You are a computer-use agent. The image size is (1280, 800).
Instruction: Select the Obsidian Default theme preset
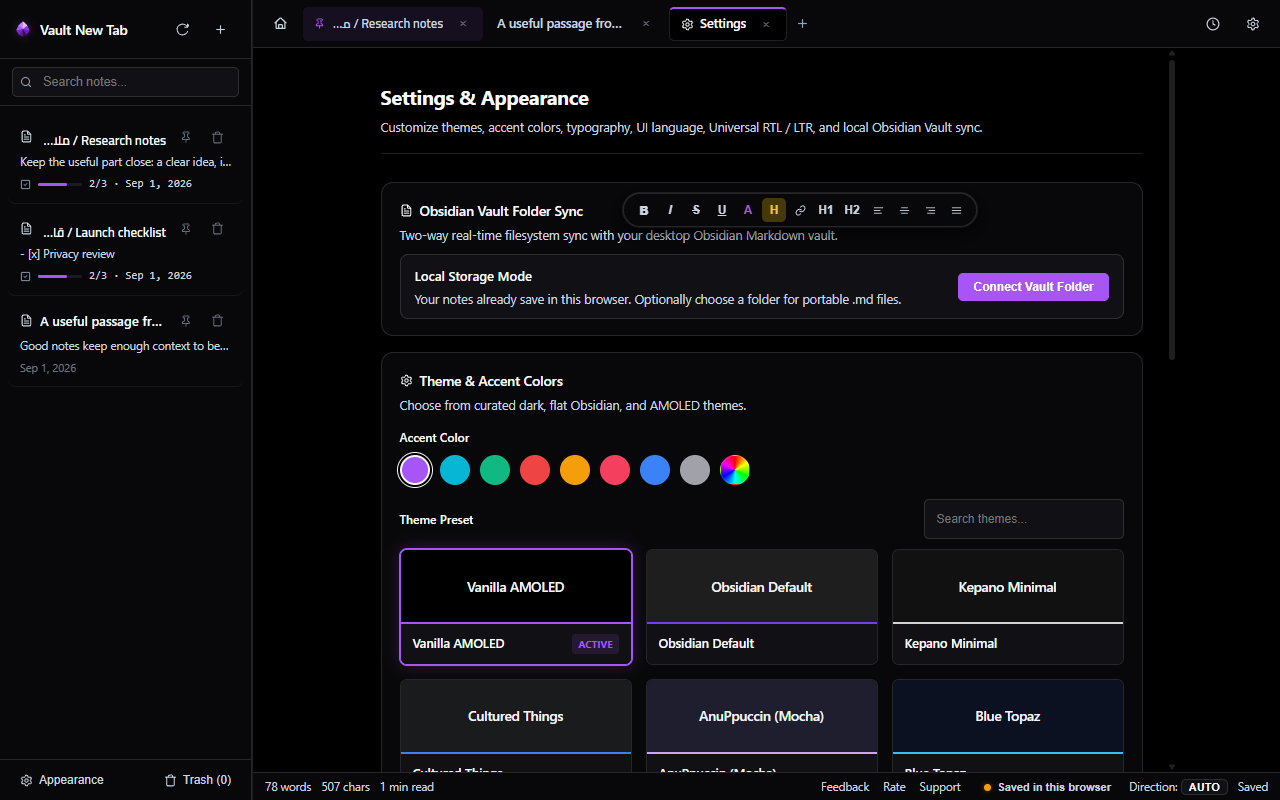762,607
